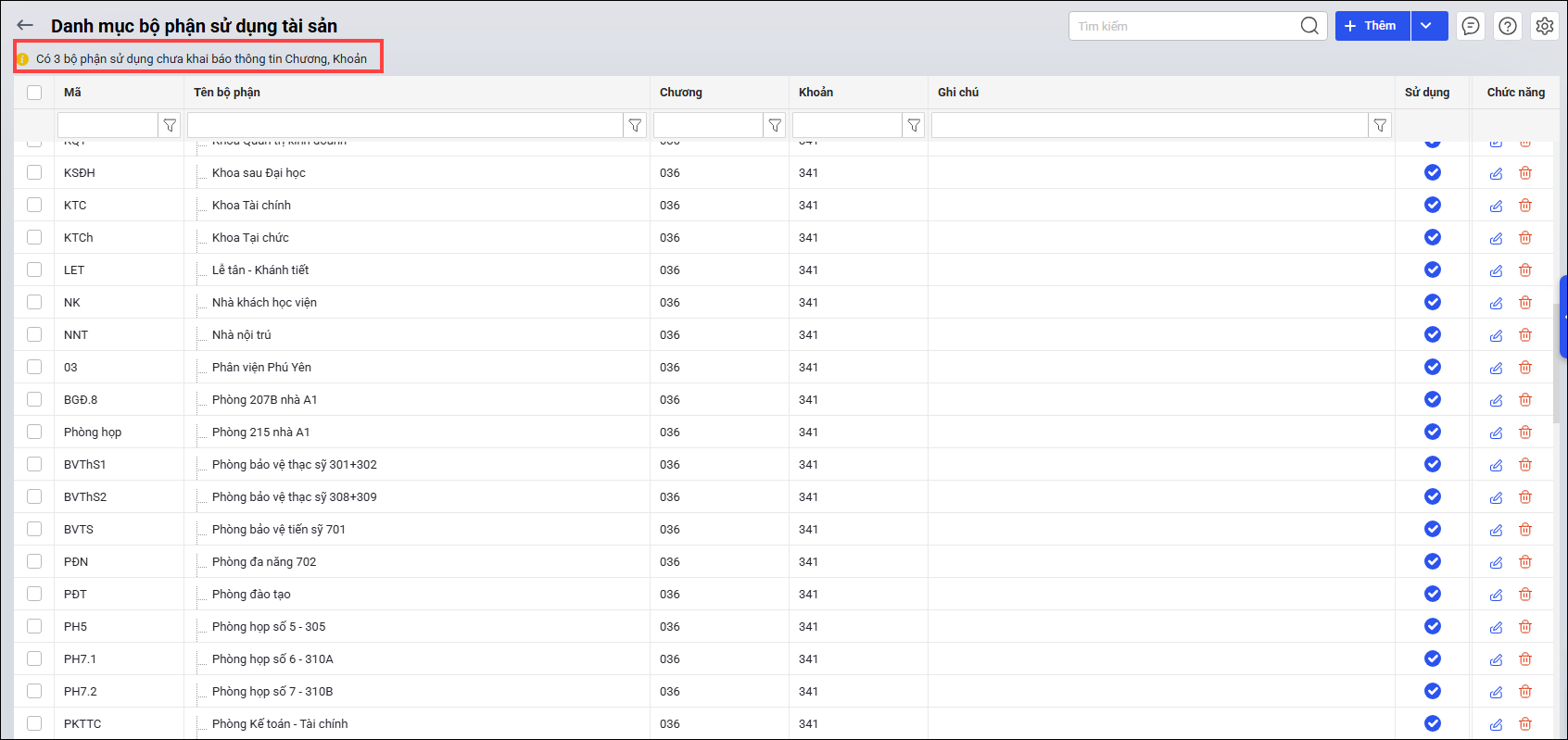This screenshot has width=1568, height=740.
Task: Focus the Tìm kiếm search field
Action: coord(1183,26)
